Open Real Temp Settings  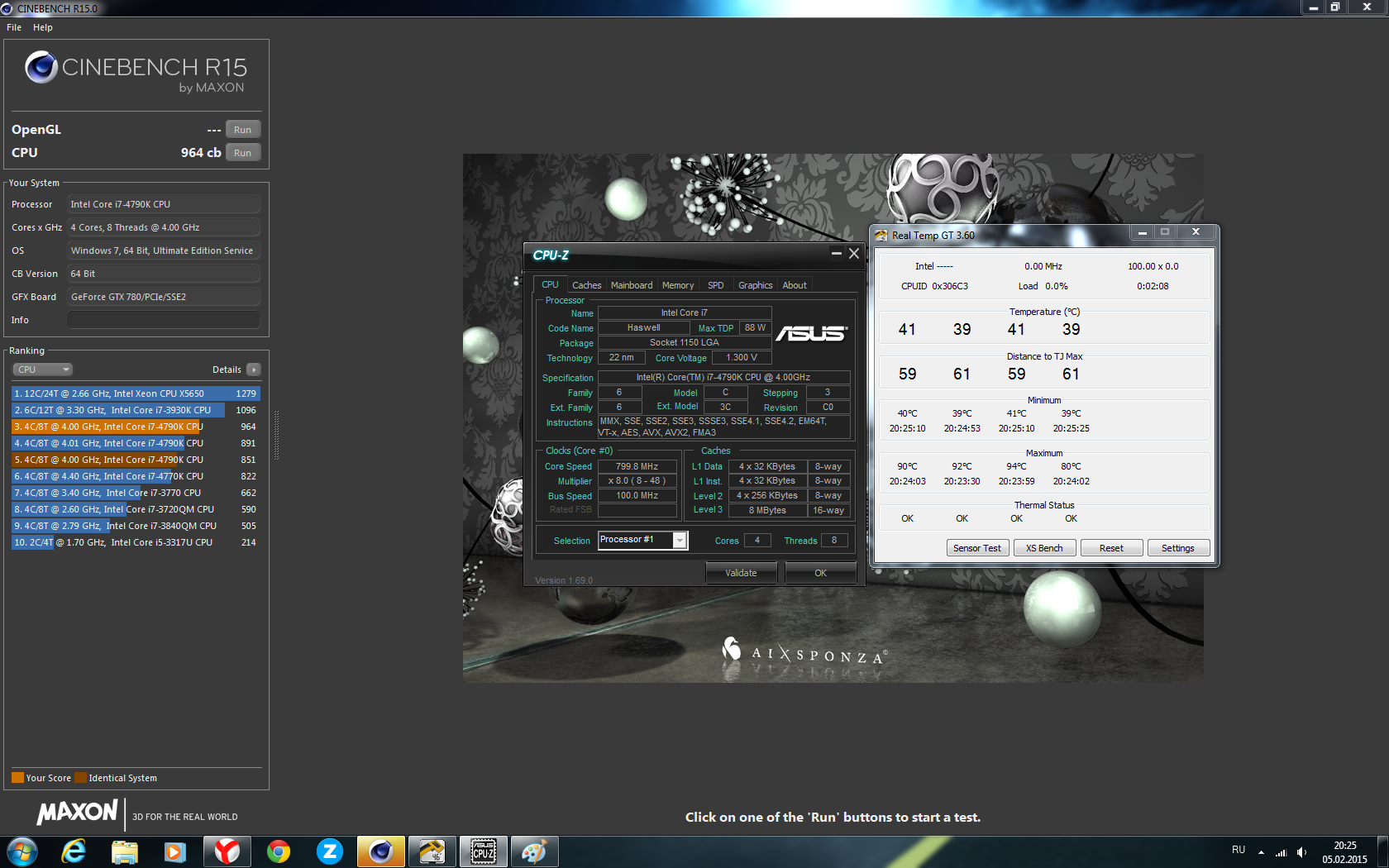pyautogui.click(x=1178, y=548)
